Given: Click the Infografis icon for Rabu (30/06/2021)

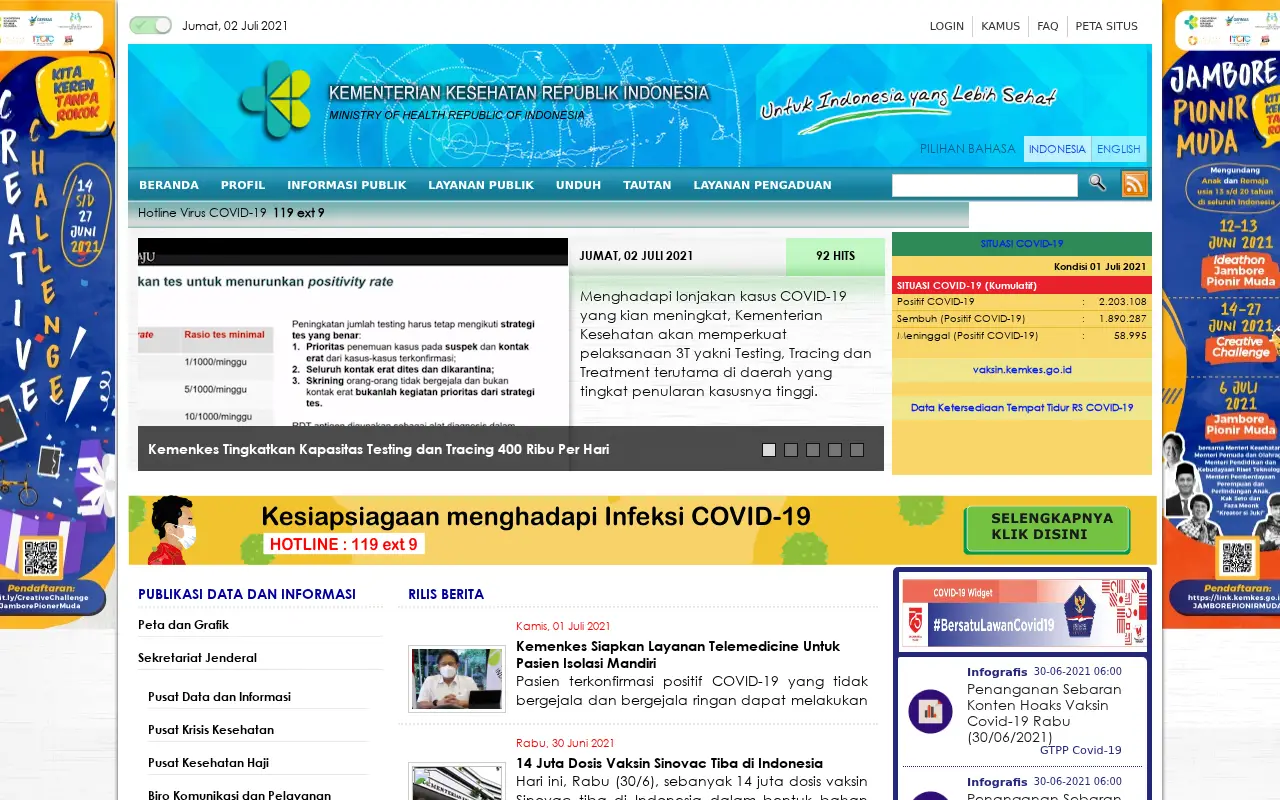Looking at the screenshot, I should click(930, 711).
